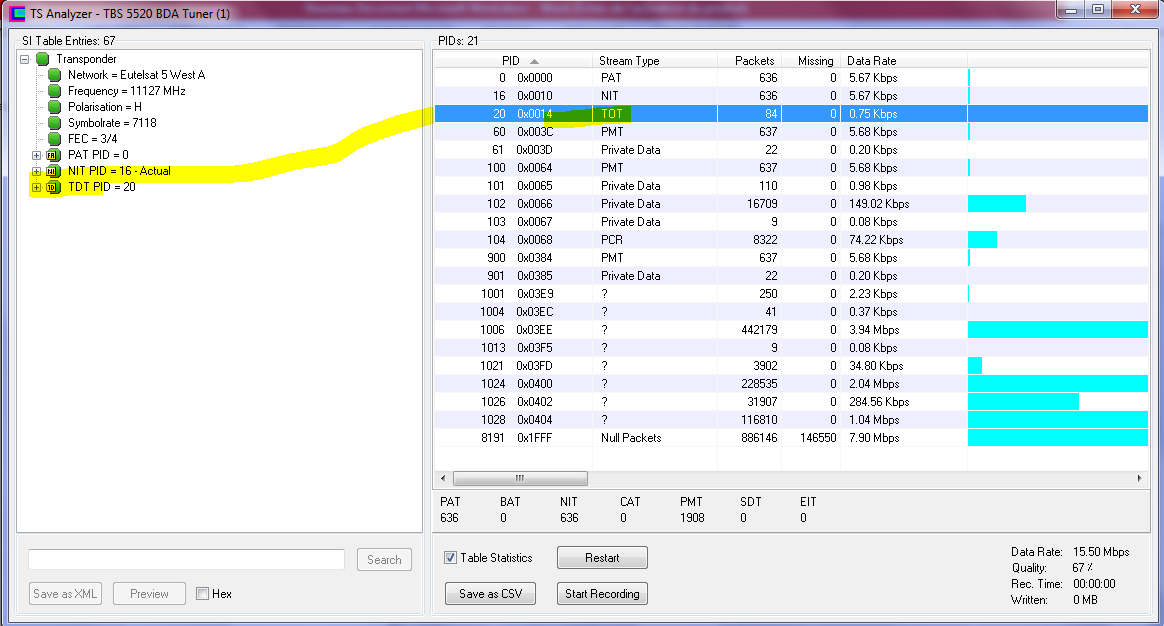The image size is (1164, 626).
Task: Expand the TDT PID = 20 node
Action: pyautogui.click(x=37, y=187)
